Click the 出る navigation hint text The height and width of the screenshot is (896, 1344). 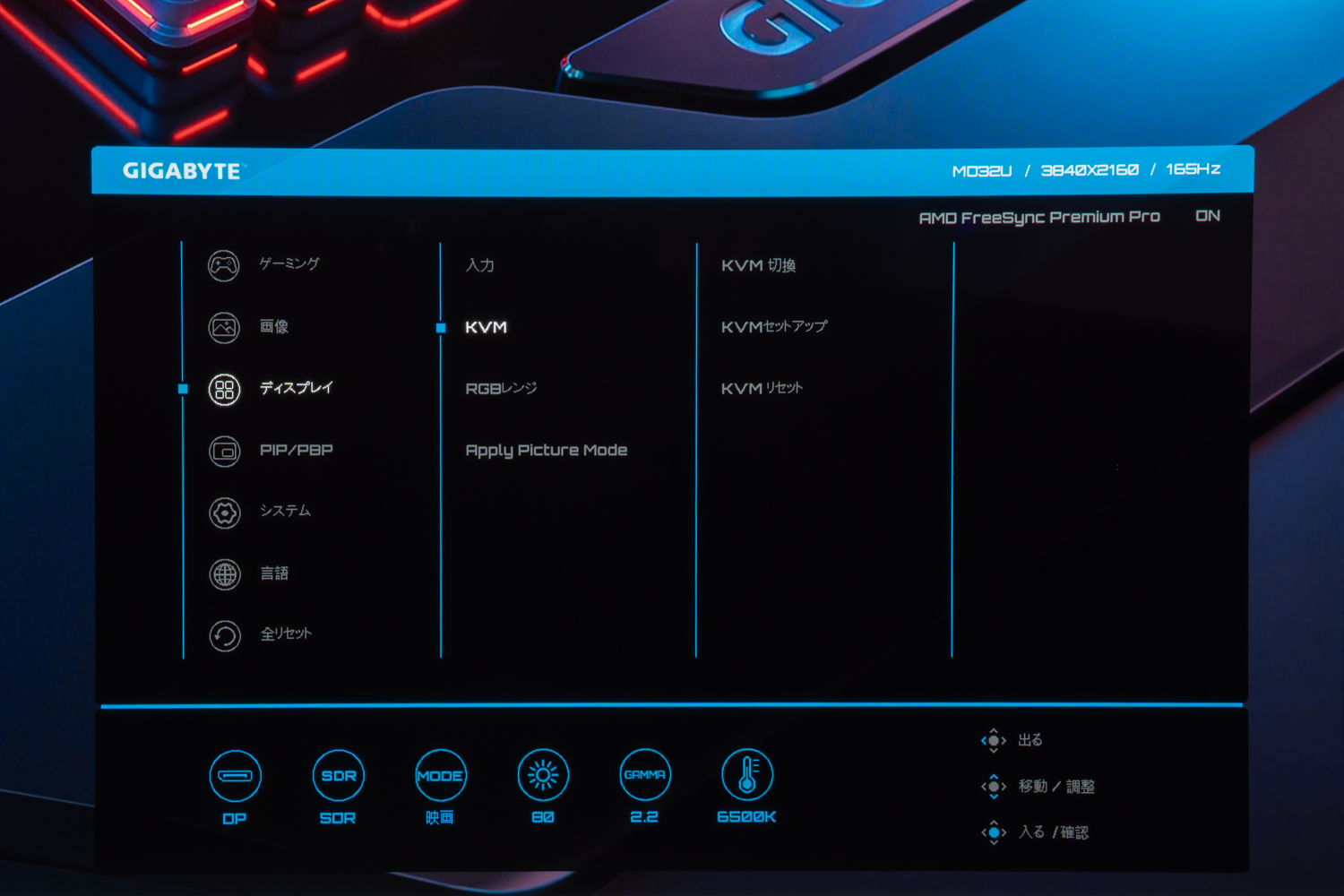click(1030, 740)
